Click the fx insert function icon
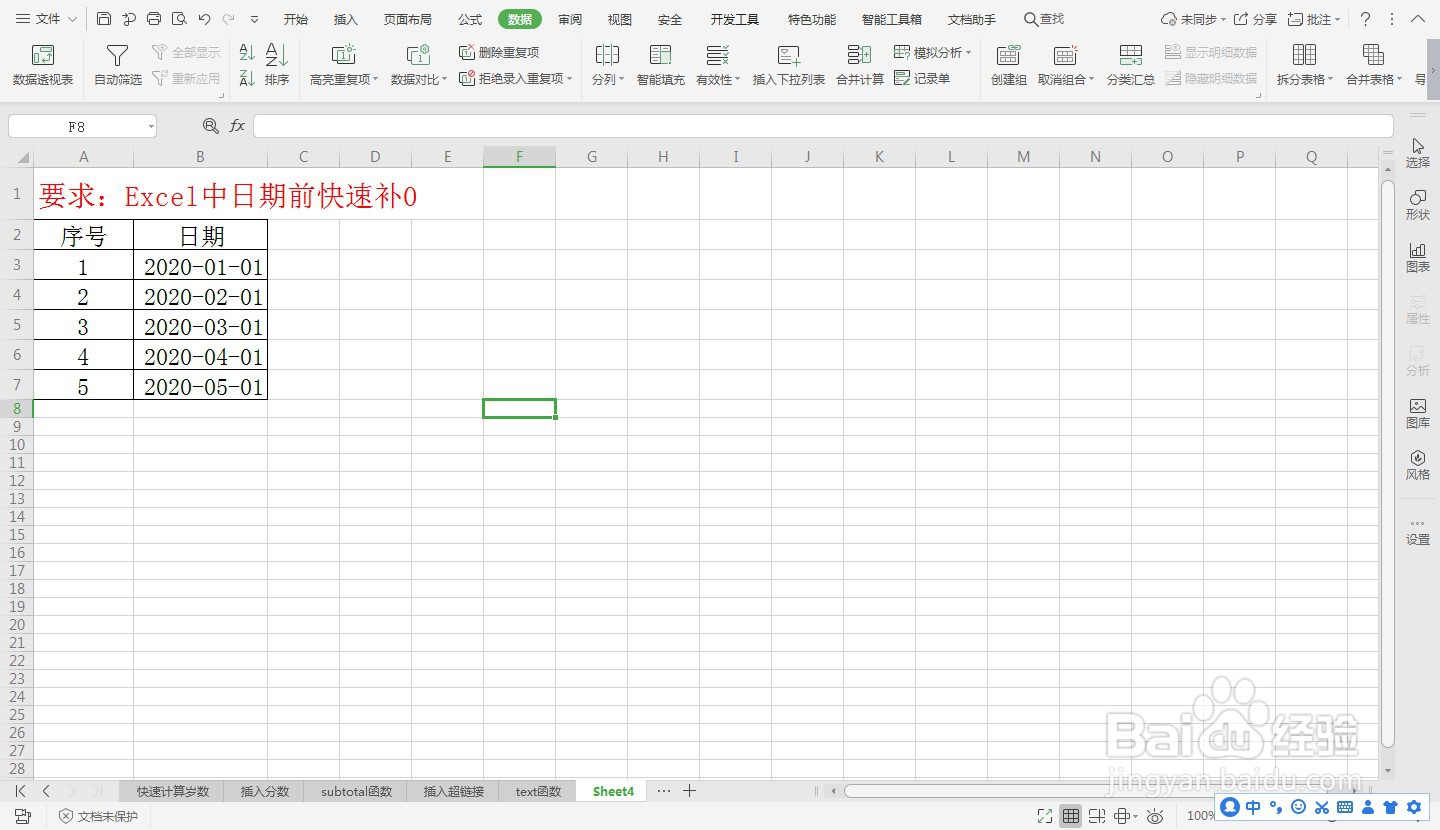The image size is (1440, 830). (237, 126)
